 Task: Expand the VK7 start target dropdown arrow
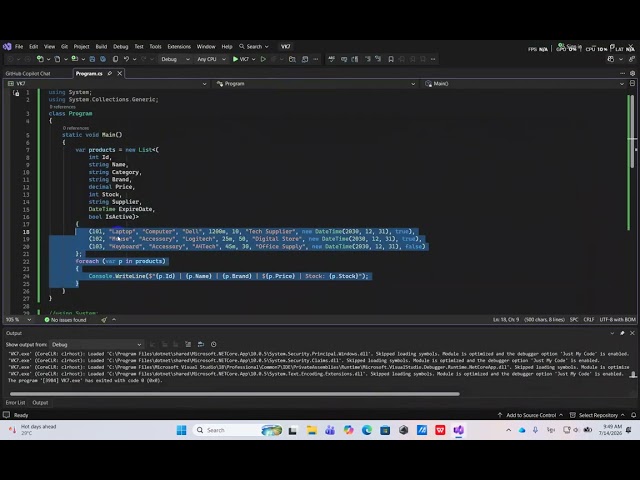tap(253, 60)
